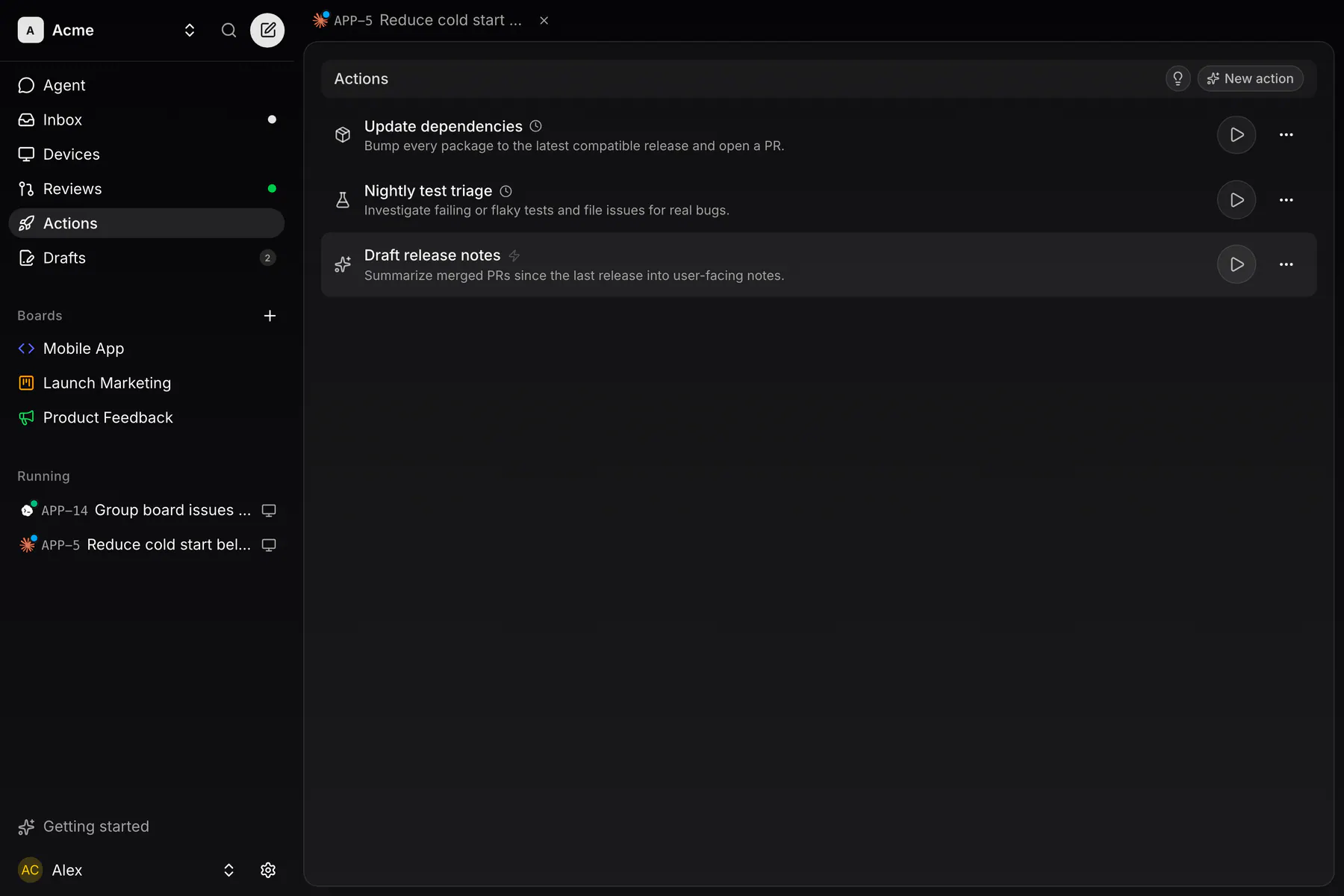Expand the Acme workspace switcher chevron
This screenshot has height=896, width=1344.
[190, 30]
